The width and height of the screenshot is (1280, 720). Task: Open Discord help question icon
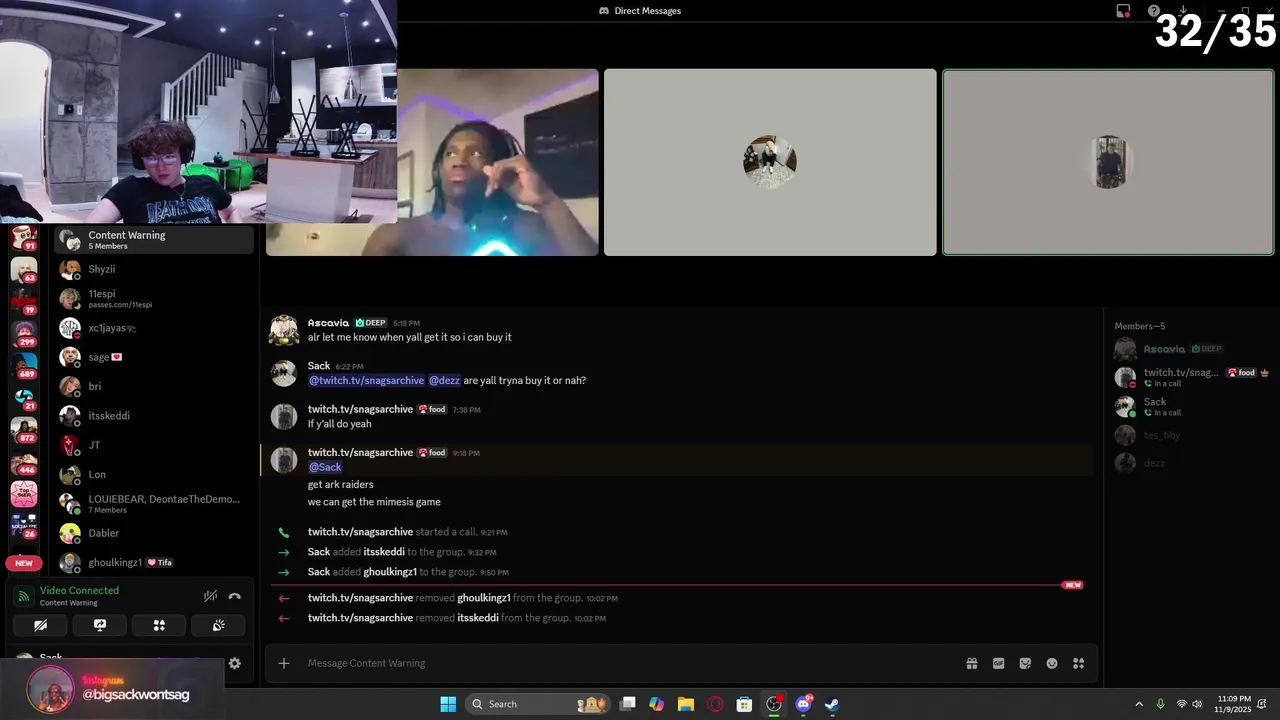[1153, 11]
